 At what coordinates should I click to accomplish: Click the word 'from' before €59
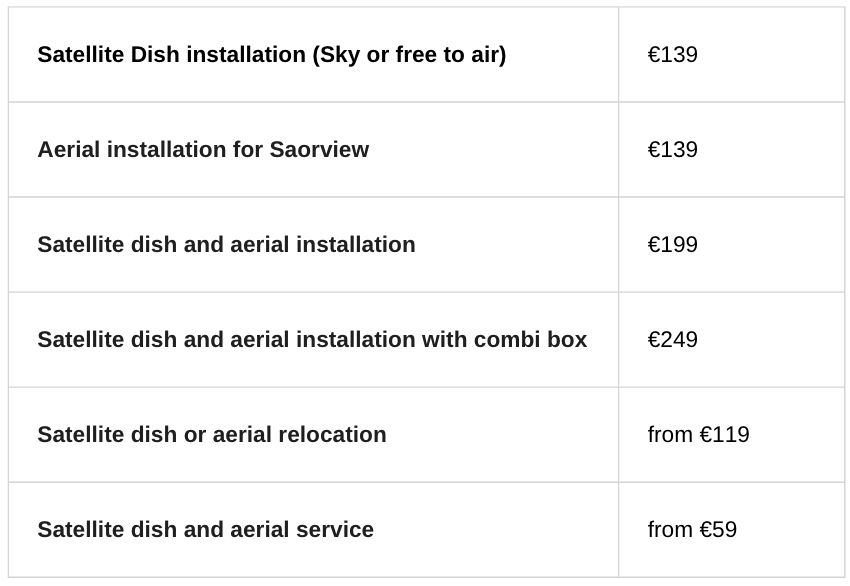670,530
